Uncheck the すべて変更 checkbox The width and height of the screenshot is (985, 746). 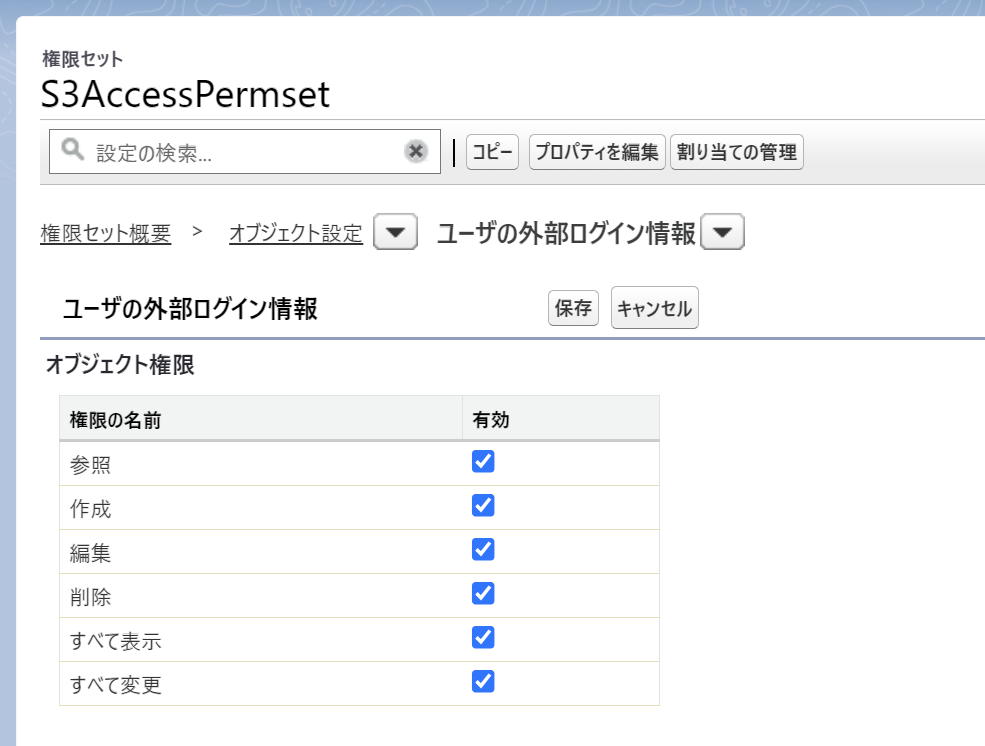[483, 681]
